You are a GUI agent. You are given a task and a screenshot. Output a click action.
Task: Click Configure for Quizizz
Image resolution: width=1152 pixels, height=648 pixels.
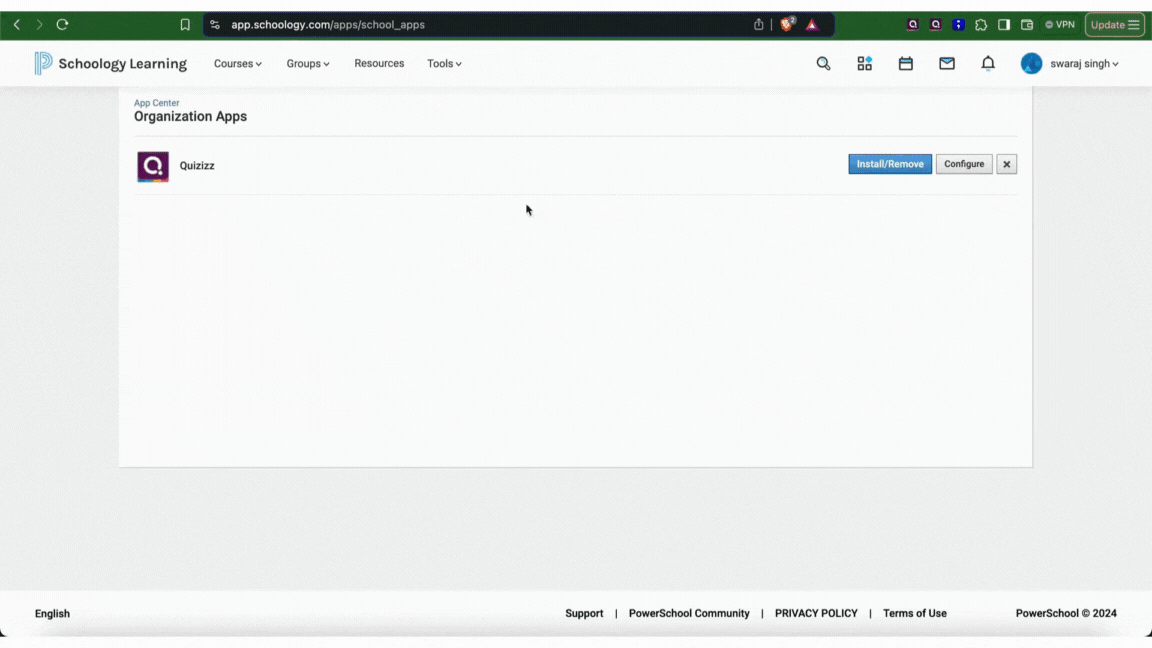964,164
